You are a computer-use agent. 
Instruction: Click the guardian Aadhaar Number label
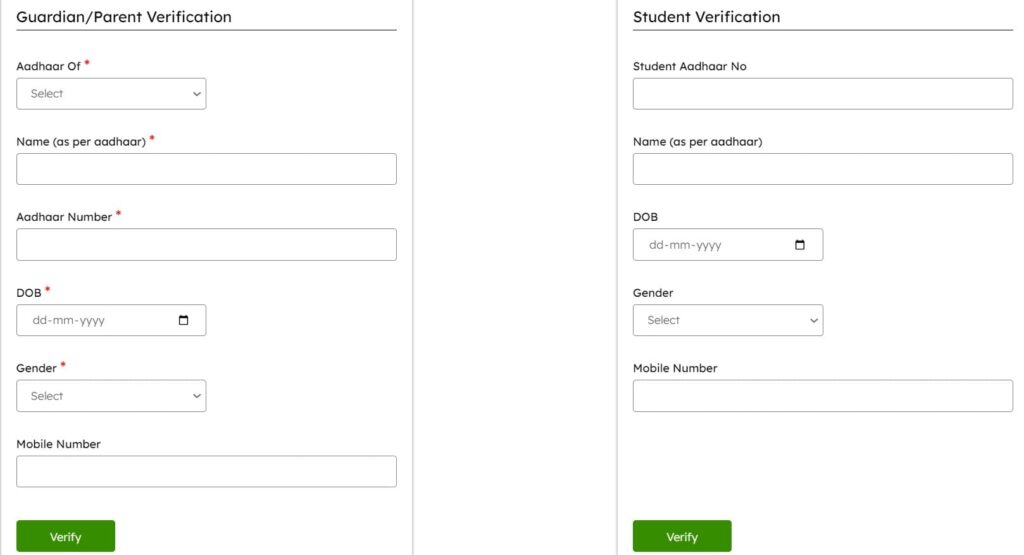(64, 217)
